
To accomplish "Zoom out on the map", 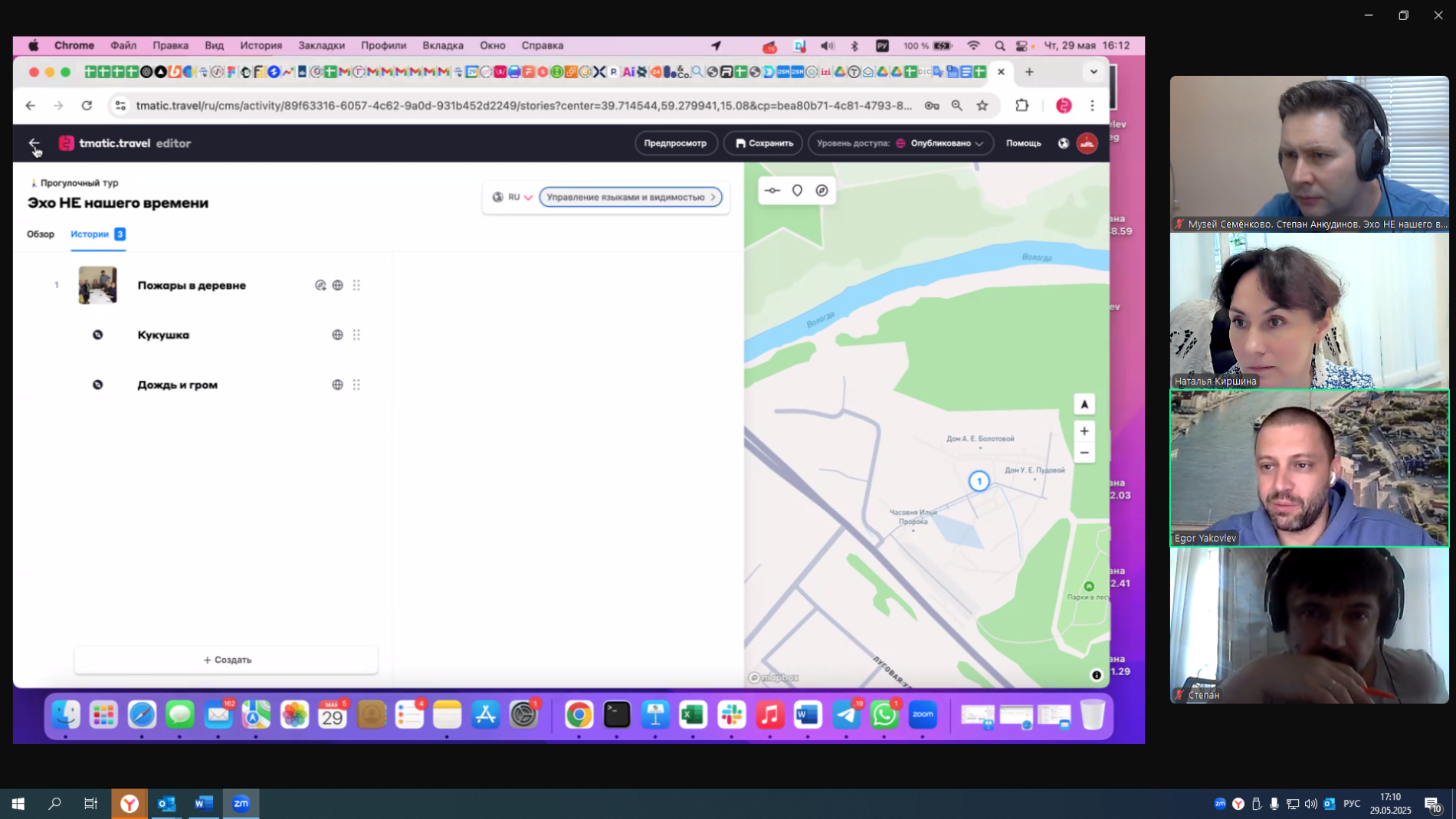I will [1084, 453].
